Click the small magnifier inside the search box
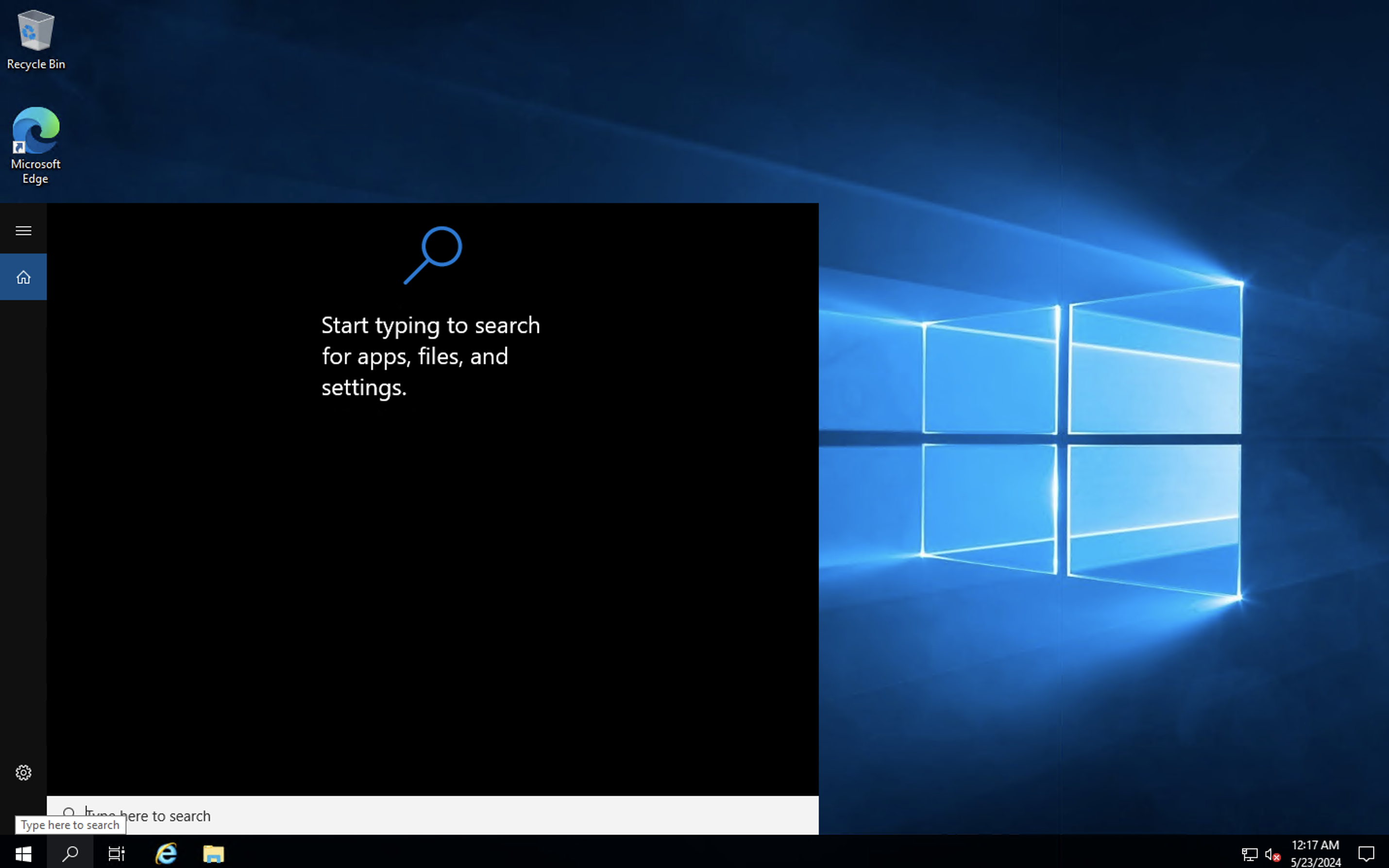This screenshot has width=1389, height=868. (68, 812)
